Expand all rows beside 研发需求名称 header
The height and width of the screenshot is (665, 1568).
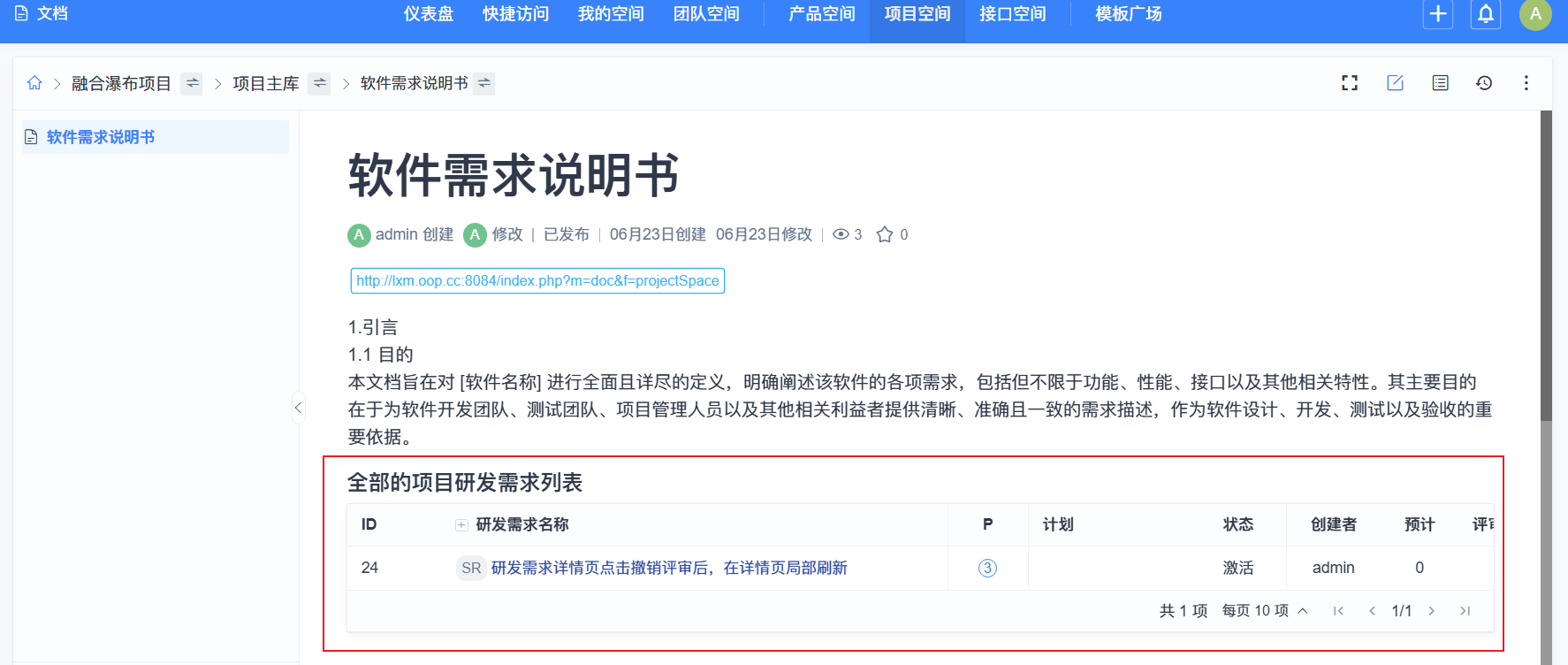461,525
